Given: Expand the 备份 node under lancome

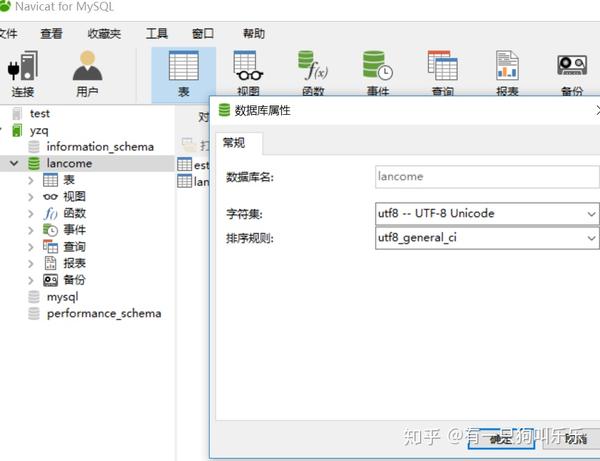Looking at the screenshot, I should point(31,280).
